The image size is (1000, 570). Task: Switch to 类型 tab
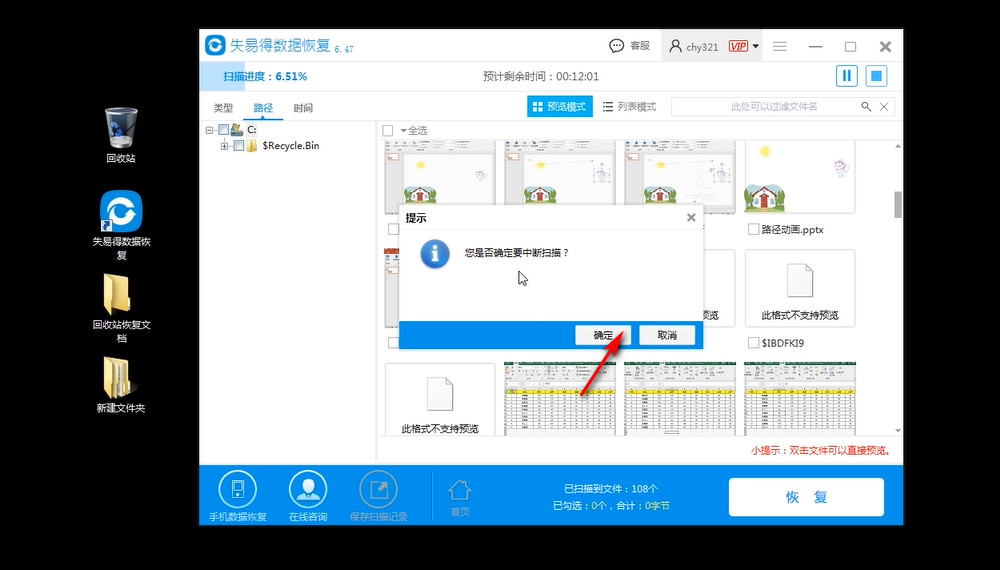click(223, 108)
